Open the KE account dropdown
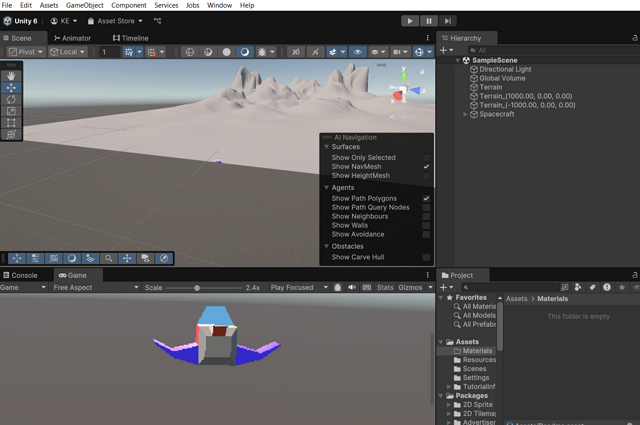Screen dimensions: 640x425 [x=64, y=21]
